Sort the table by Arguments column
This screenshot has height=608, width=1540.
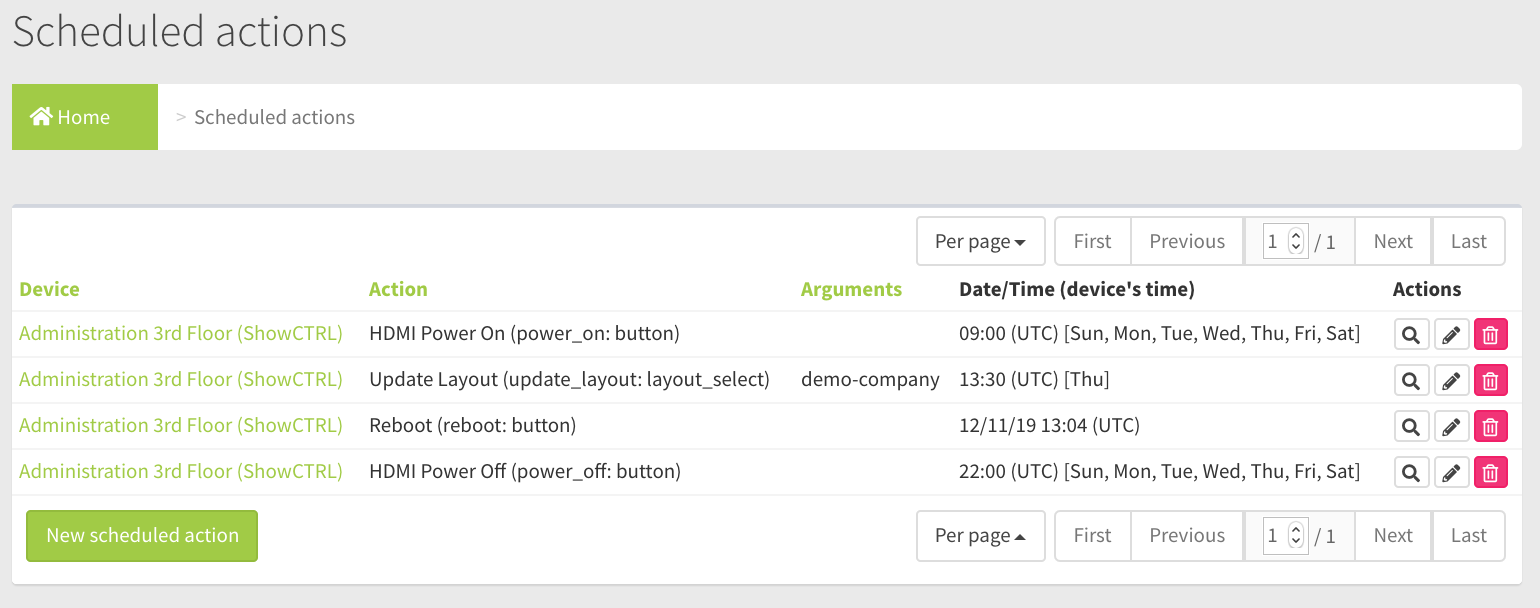pyautogui.click(x=851, y=289)
